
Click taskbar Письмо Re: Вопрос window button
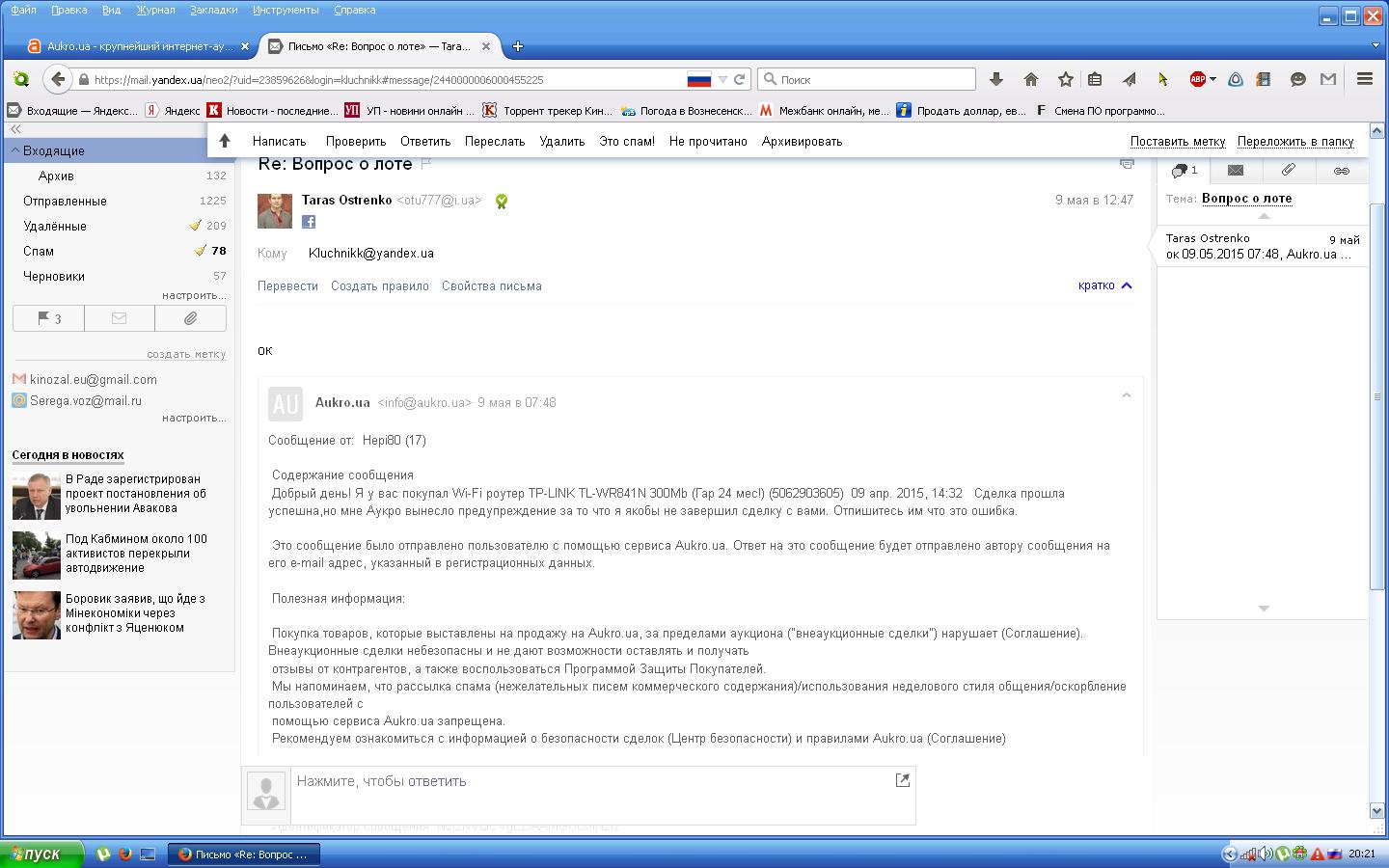pos(244,854)
